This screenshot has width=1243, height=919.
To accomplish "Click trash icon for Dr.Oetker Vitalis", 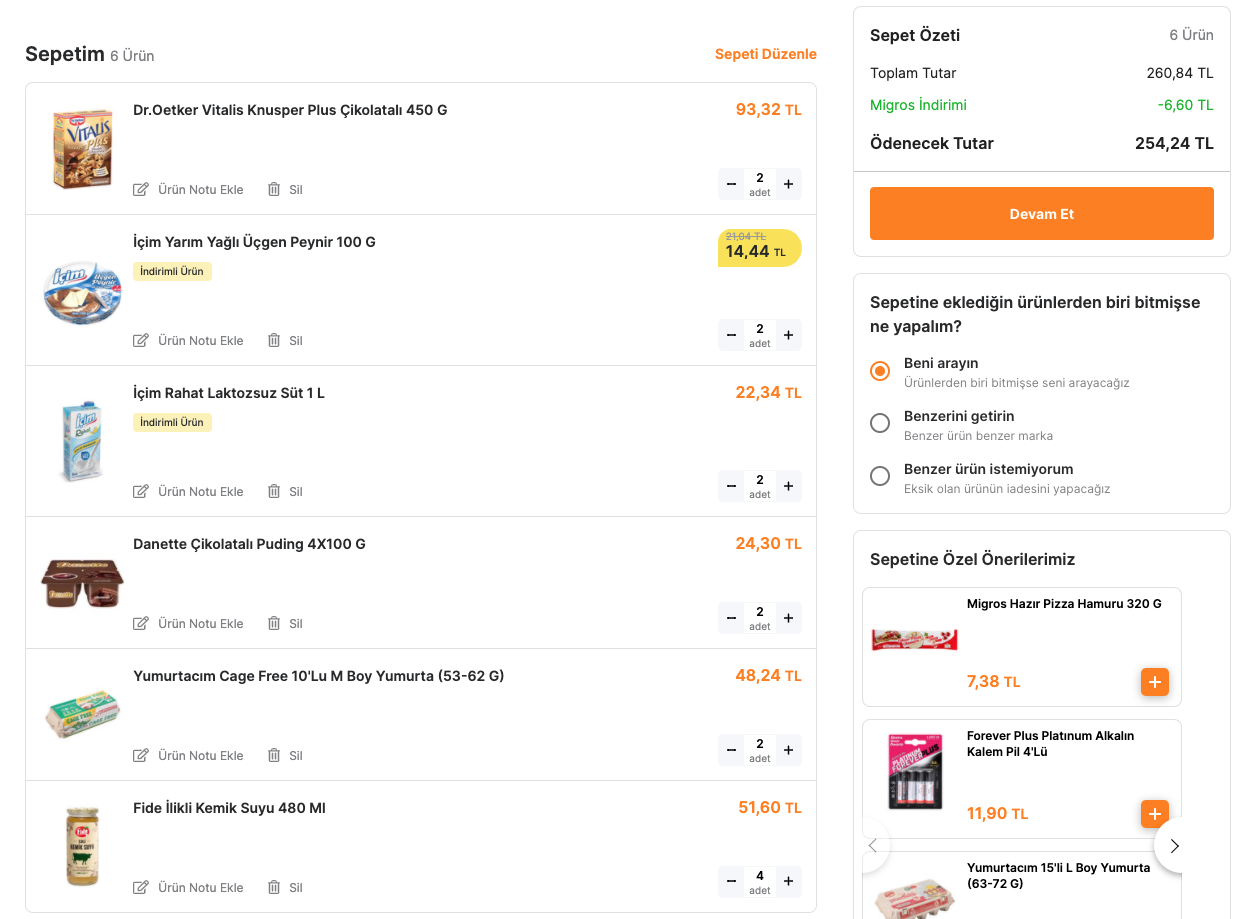I will click(x=274, y=189).
